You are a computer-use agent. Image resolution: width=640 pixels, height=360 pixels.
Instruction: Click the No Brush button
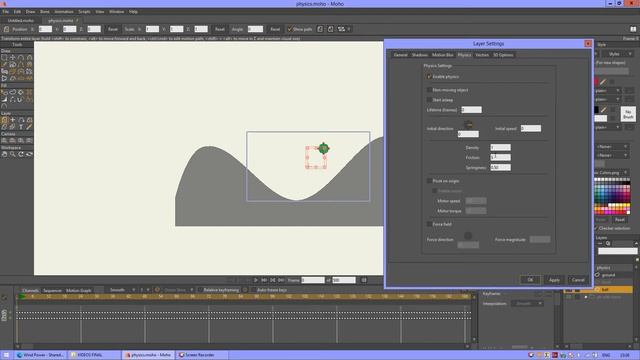point(628,114)
